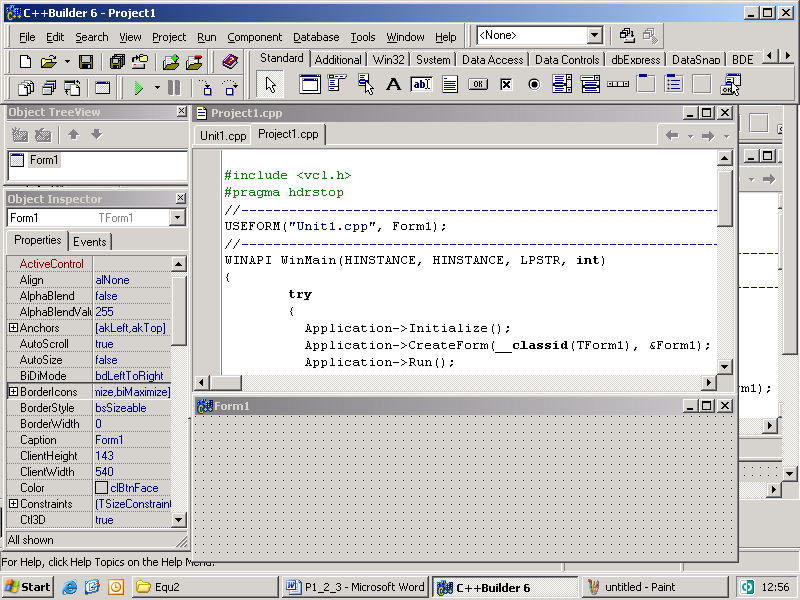Click the Remove file from project icon
Image resolution: width=800 pixels, height=600 pixels.
(194, 62)
